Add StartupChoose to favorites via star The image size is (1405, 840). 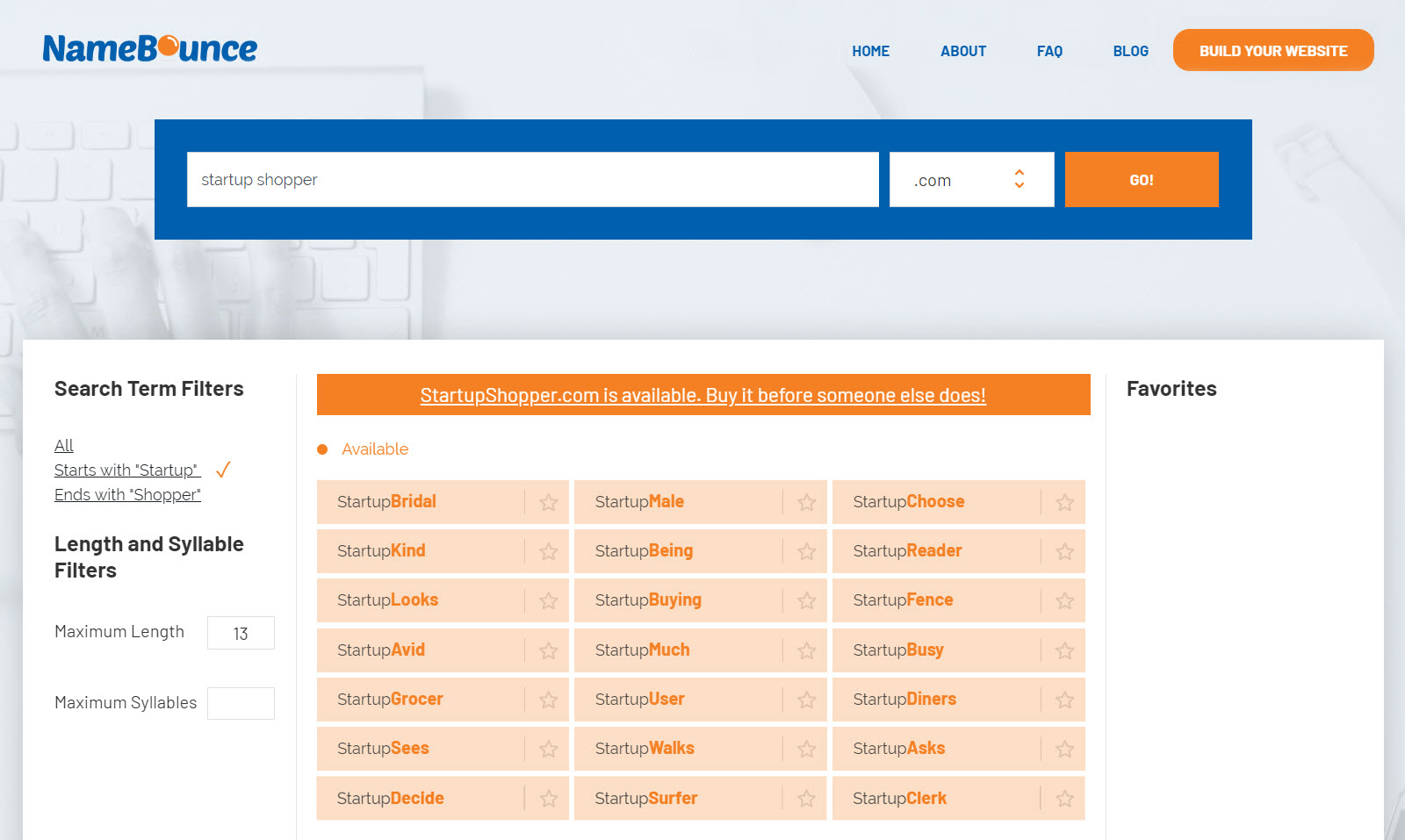click(x=1065, y=502)
